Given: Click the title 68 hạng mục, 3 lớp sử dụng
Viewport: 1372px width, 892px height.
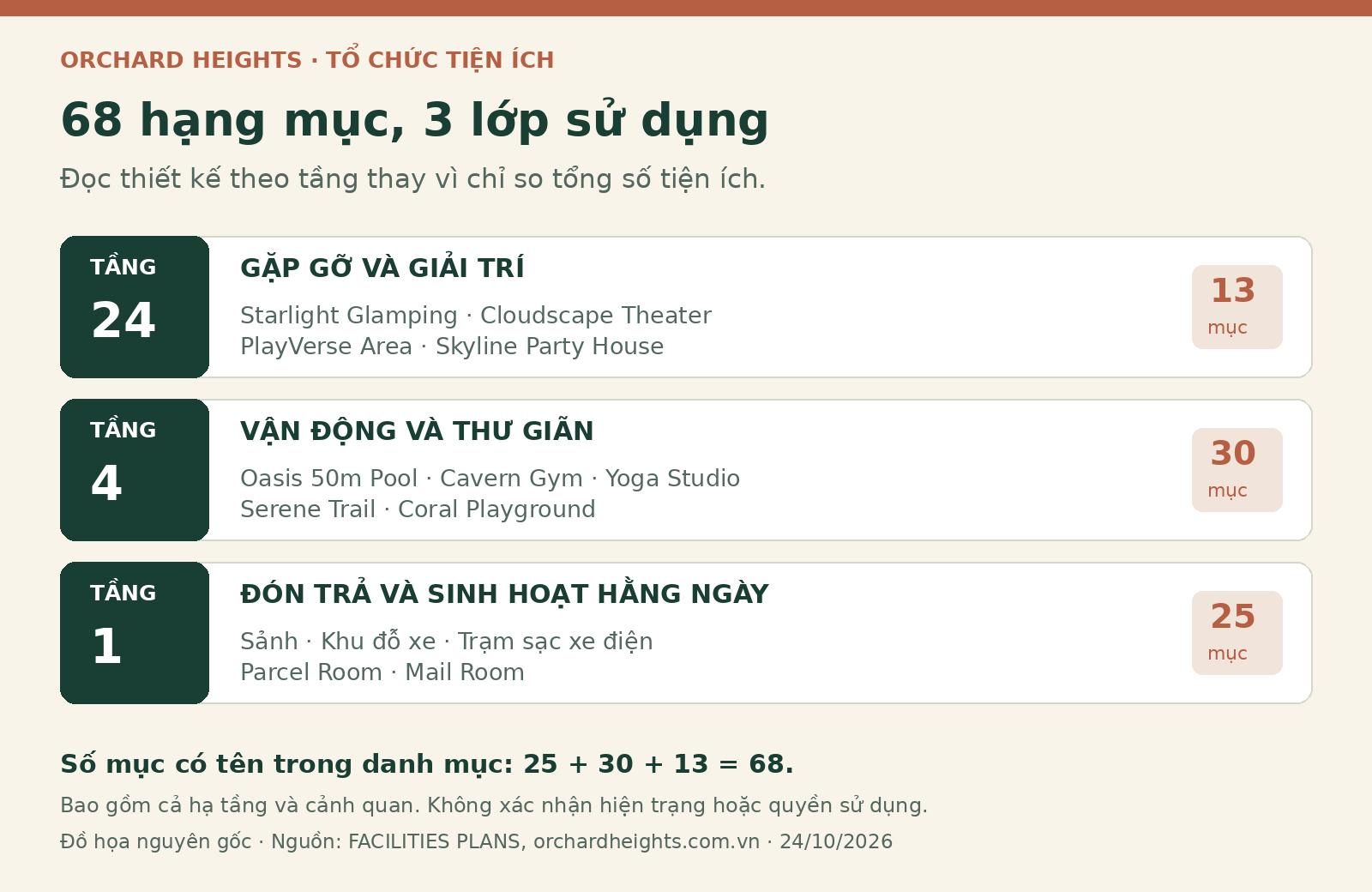Looking at the screenshot, I should coord(414,121).
